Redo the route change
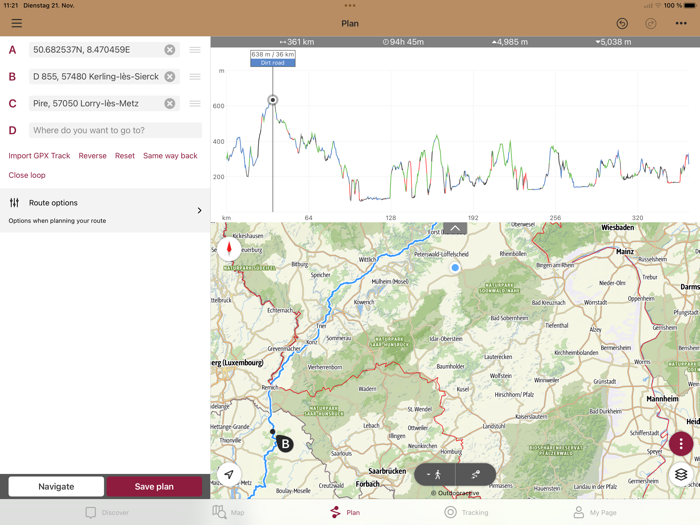The image size is (700, 525). pyautogui.click(x=651, y=23)
